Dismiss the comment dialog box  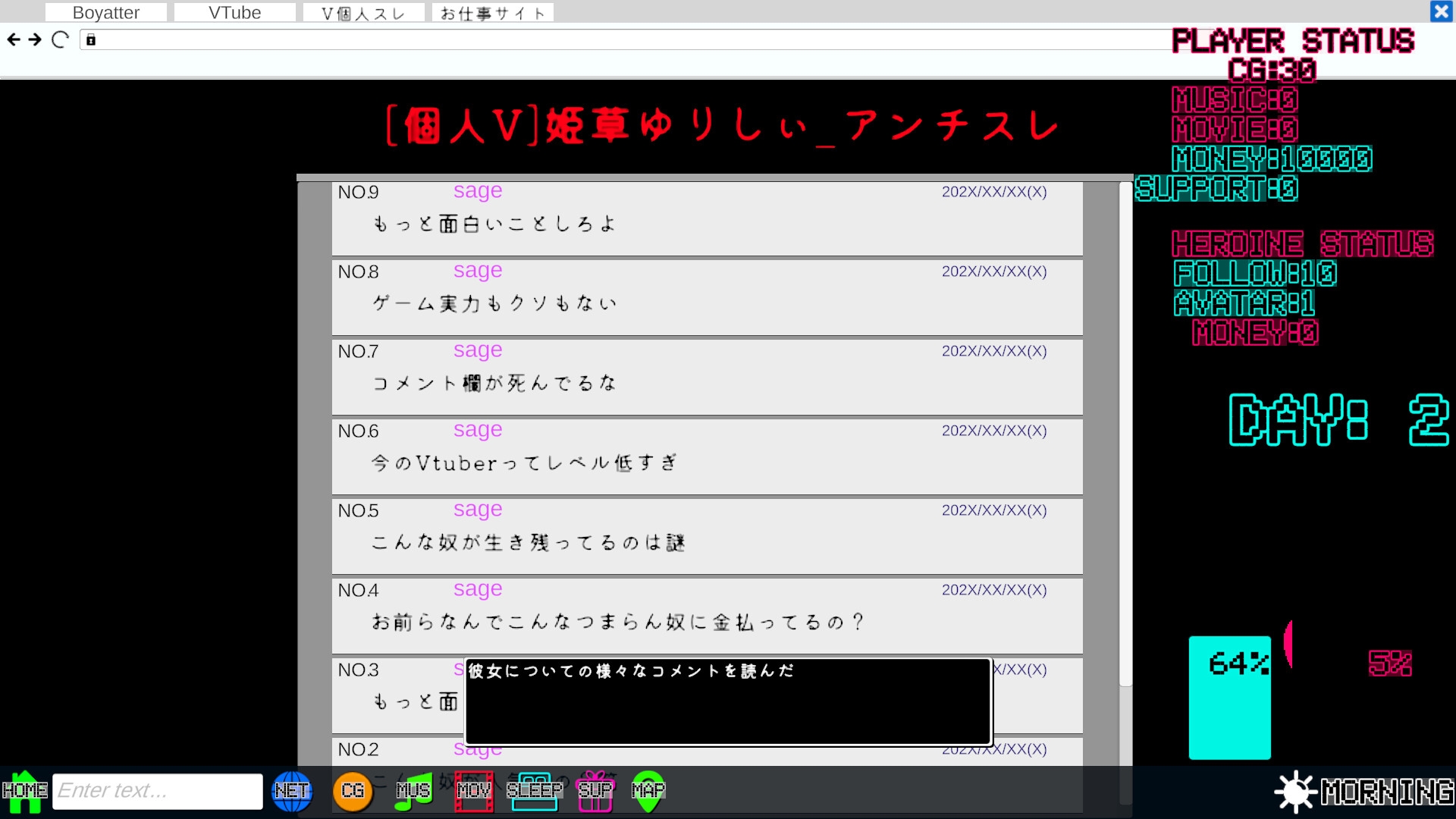pyautogui.click(x=726, y=701)
